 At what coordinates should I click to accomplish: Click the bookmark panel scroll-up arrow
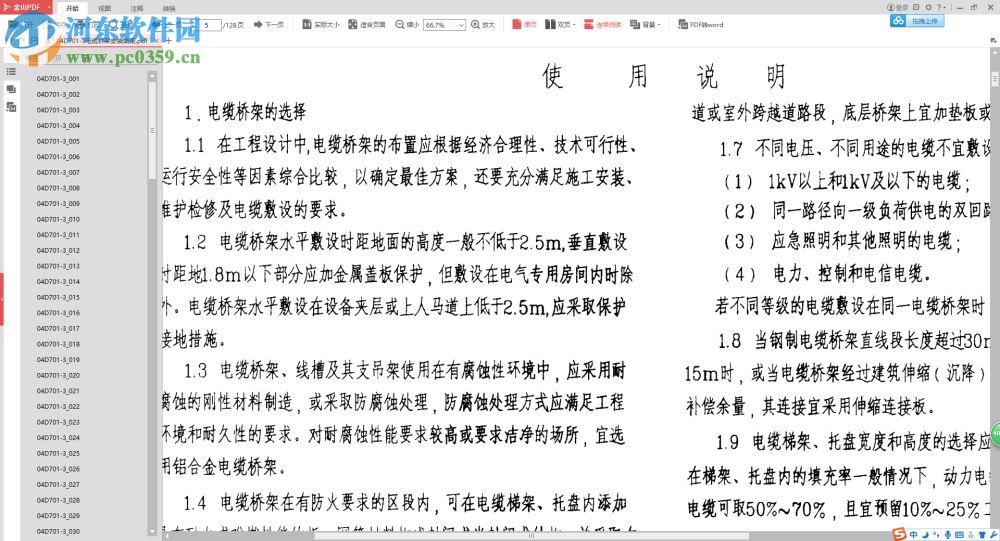tap(152, 75)
